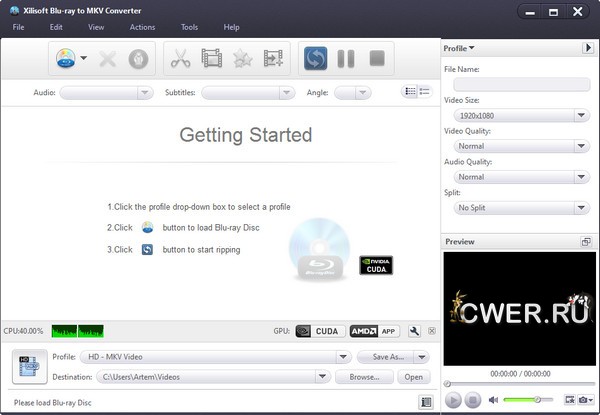Open the Tools menu
Screen dimensions: 600x415
tap(189, 27)
